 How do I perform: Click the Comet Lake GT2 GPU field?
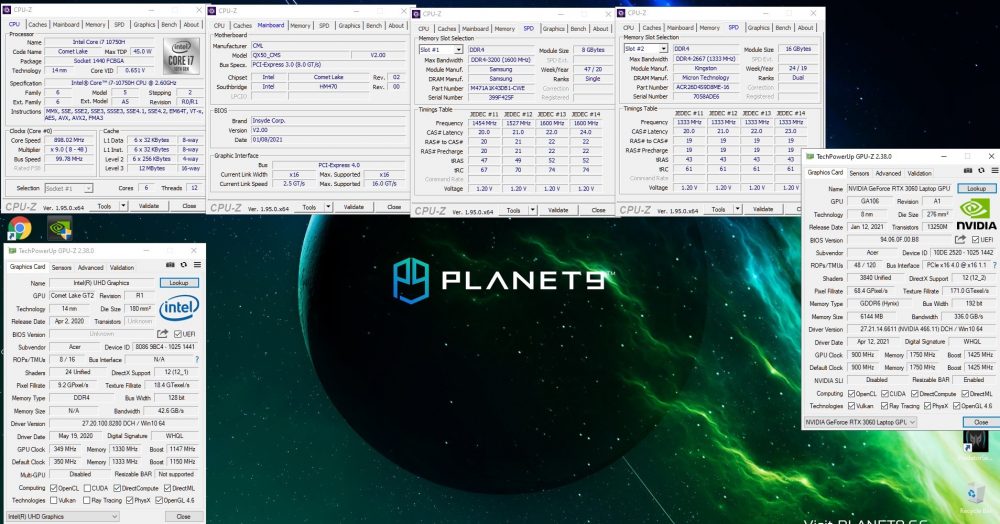(x=72, y=295)
